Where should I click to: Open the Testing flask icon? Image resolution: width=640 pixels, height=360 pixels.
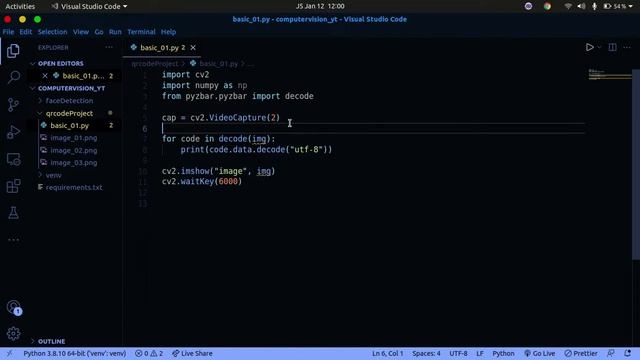pyautogui.click(x=13, y=213)
